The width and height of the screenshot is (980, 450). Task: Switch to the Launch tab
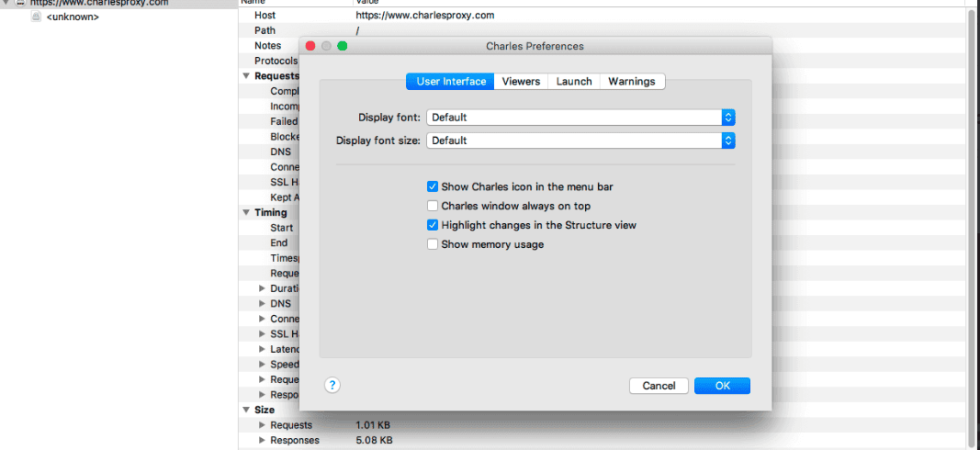click(x=574, y=81)
